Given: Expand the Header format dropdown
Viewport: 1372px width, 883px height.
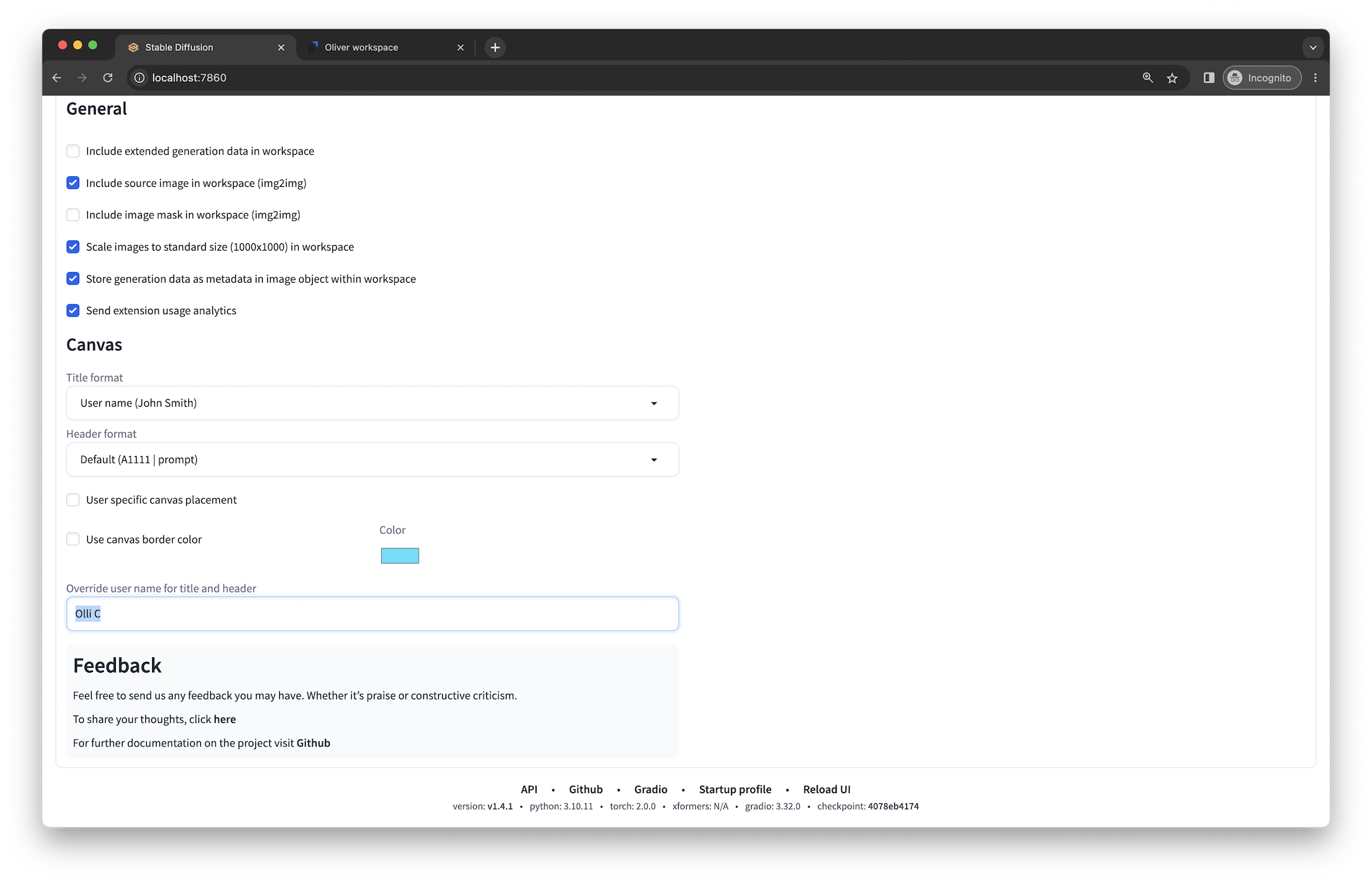Looking at the screenshot, I should coord(372,460).
